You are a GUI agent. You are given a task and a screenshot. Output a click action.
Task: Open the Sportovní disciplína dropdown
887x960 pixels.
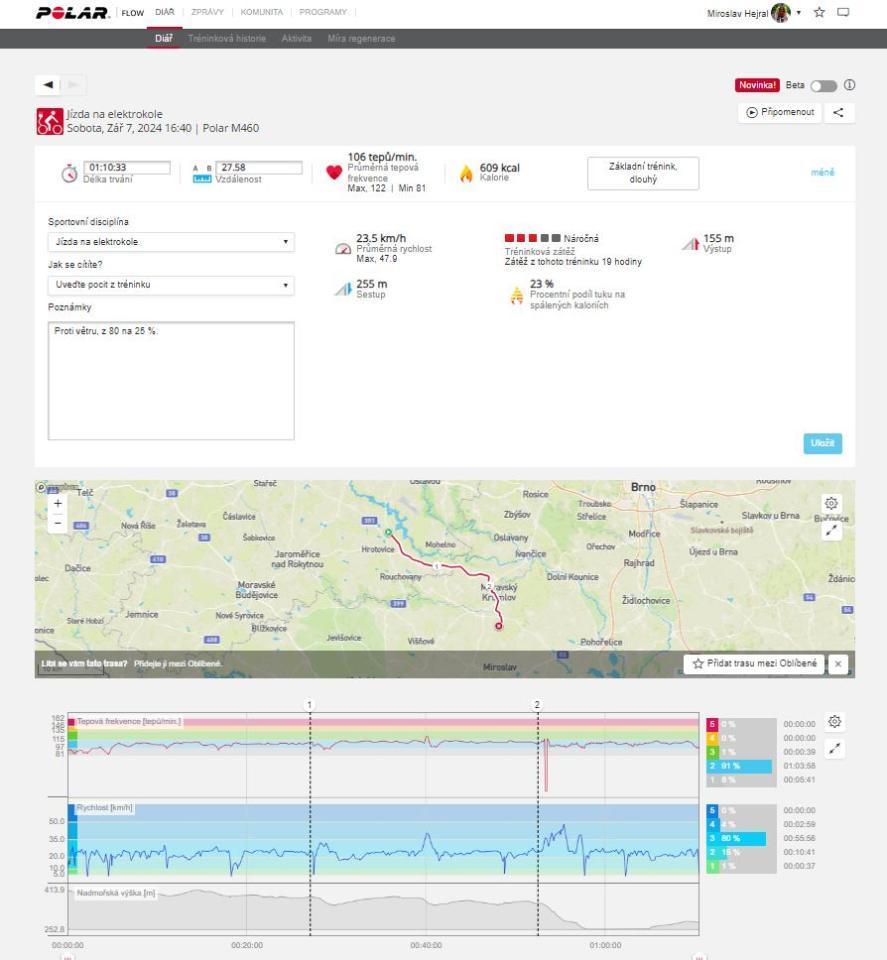(171, 242)
